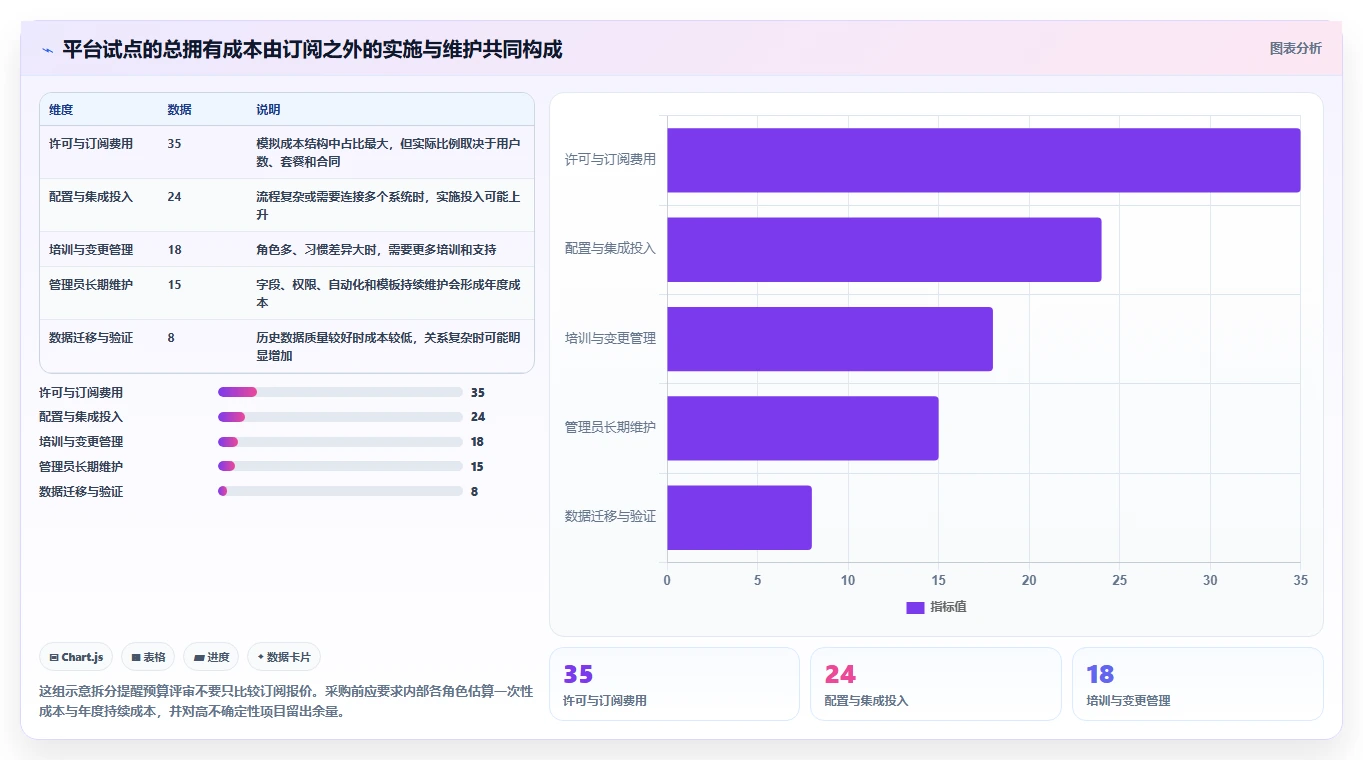The image size is (1363, 760).
Task: Click the 许可与订阅费用 progress bar
Action: [340, 392]
